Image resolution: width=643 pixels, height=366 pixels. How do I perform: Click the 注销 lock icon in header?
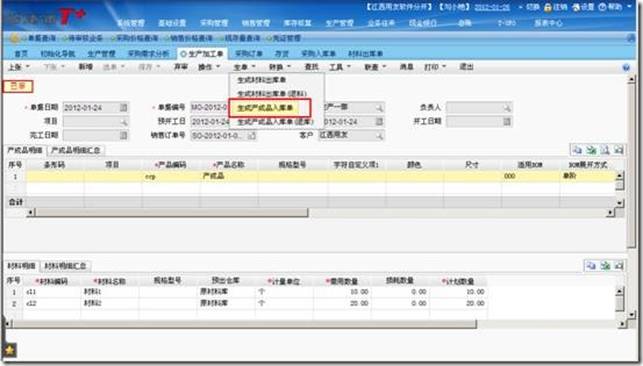click(548, 7)
